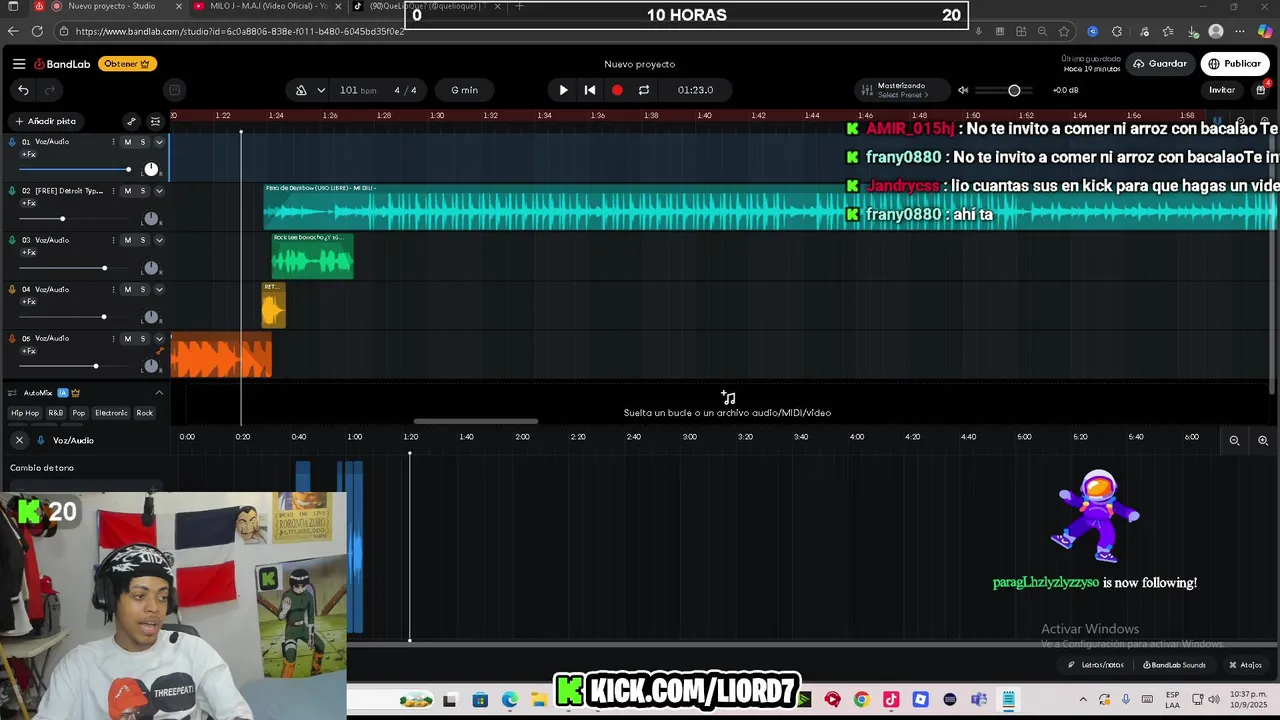This screenshot has width=1280, height=720.
Task: Toggle loop cycle mode
Action: point(644,90)
